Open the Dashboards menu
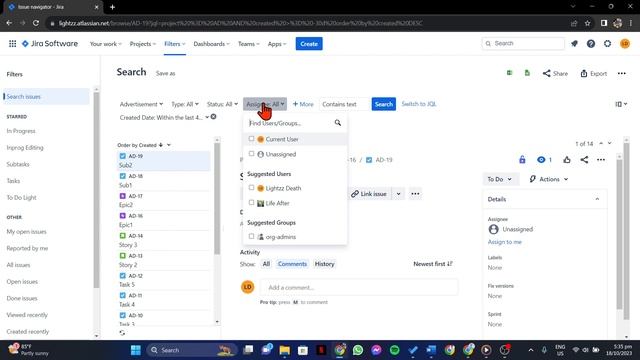This screenshot has width=640, height=360. (x=211, y=44)
